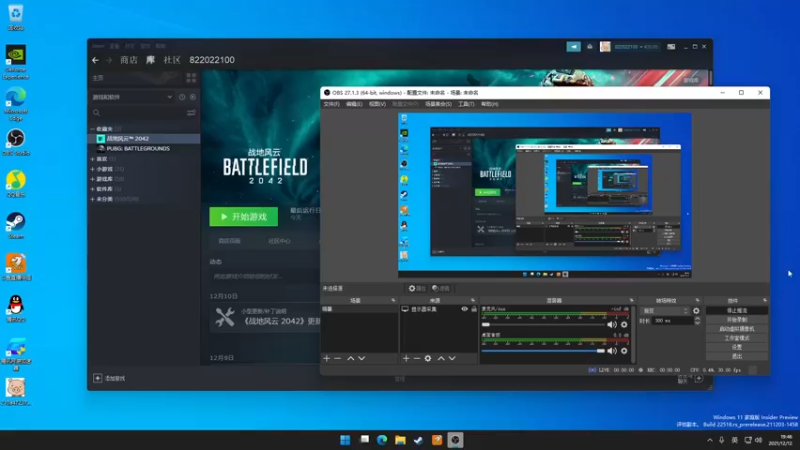
Task: Toggle 工作室模式 in OBS controls
Action: click(x=737, y=338)
